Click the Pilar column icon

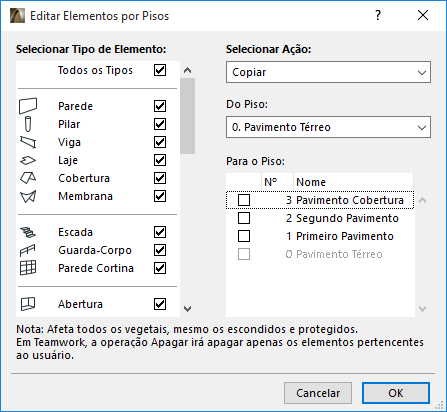click(28, 124)
